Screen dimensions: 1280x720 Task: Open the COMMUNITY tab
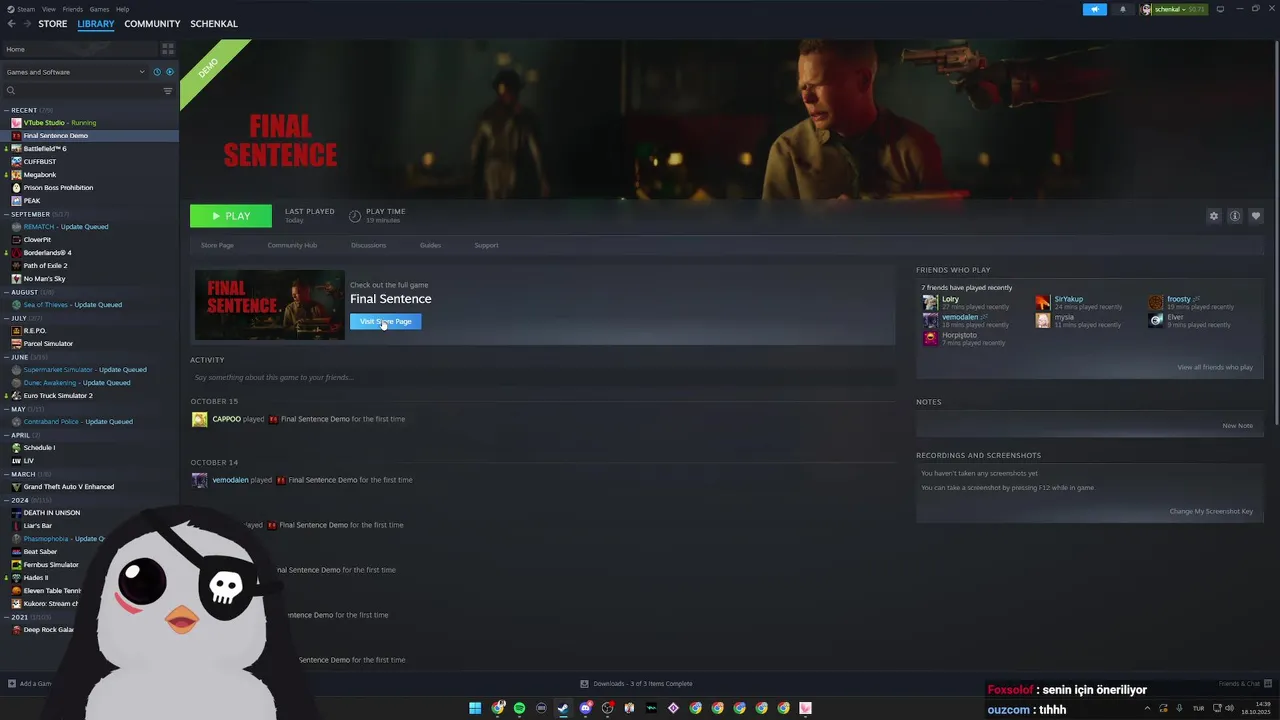(x=152, y=24)
